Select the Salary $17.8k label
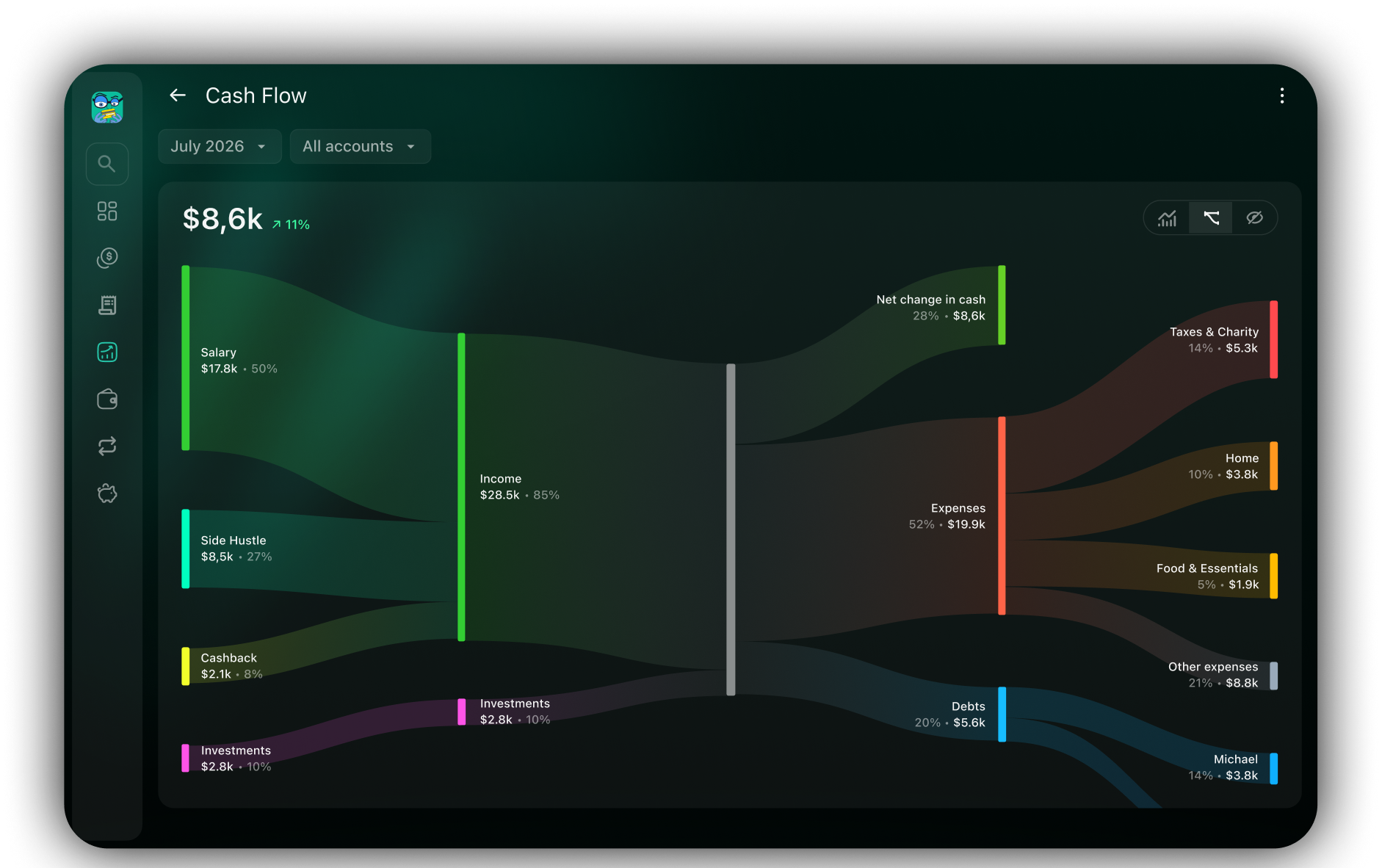 [239, 361]
